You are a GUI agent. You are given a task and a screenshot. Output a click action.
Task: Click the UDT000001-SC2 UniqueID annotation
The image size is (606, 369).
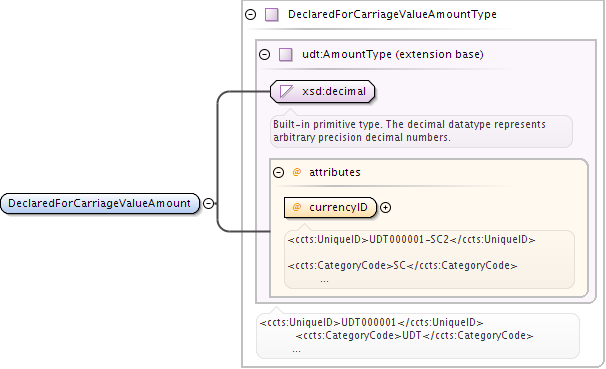(412, 240)
